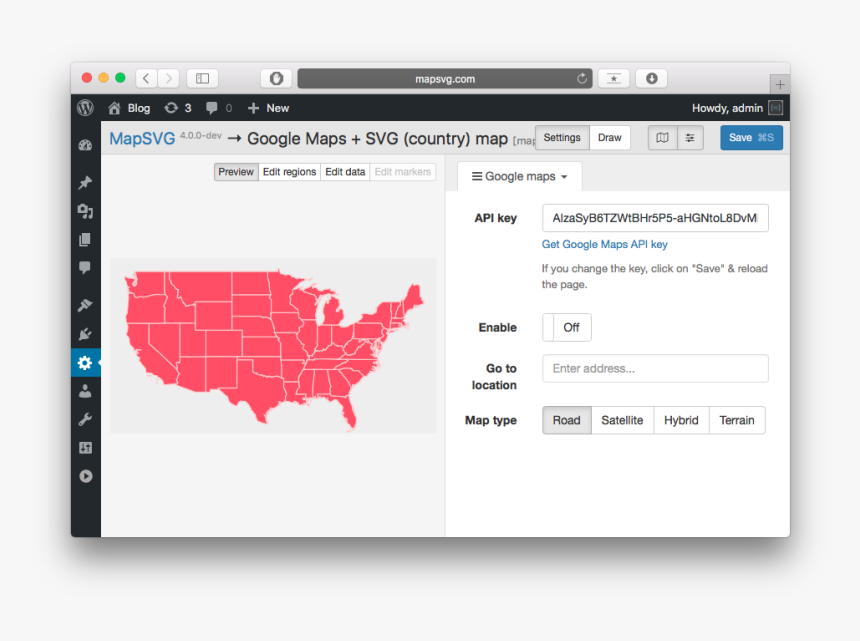Image resolution: width=860 pixels, height=641 pixels.
Task: Click the Go to location address field
Action: pos(655,368)
